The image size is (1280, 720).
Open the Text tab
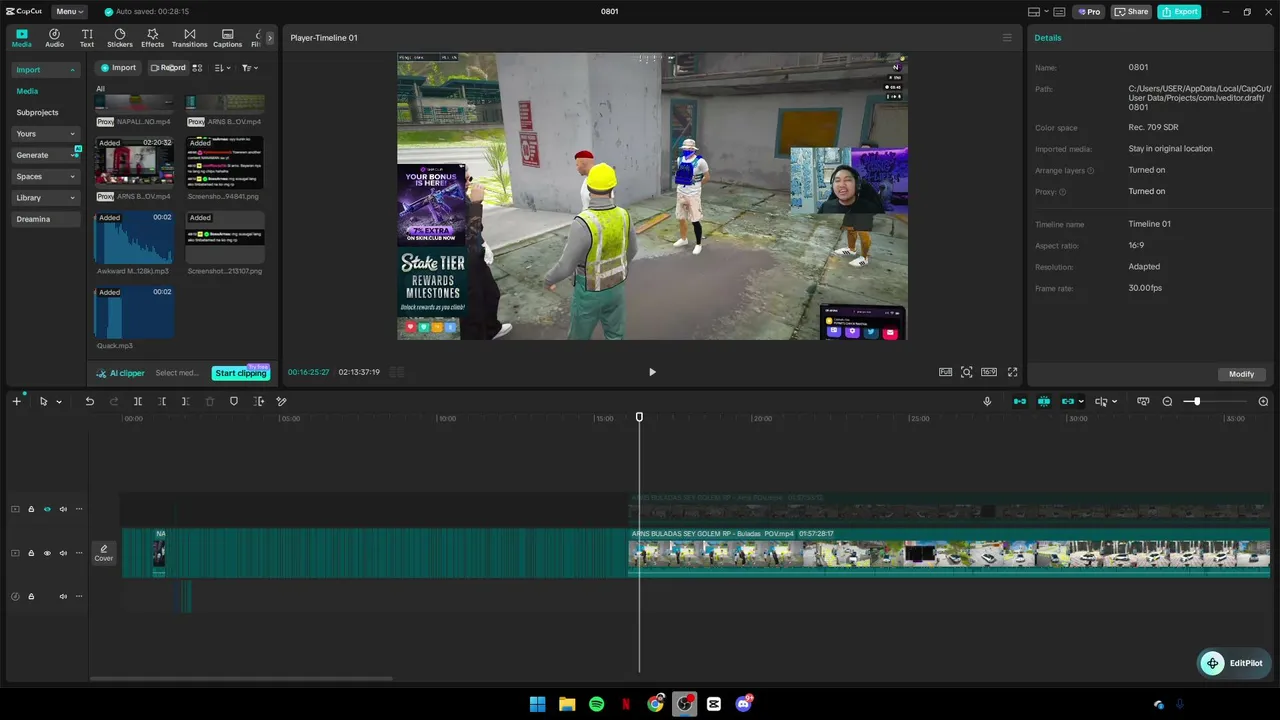pos(87,38)
